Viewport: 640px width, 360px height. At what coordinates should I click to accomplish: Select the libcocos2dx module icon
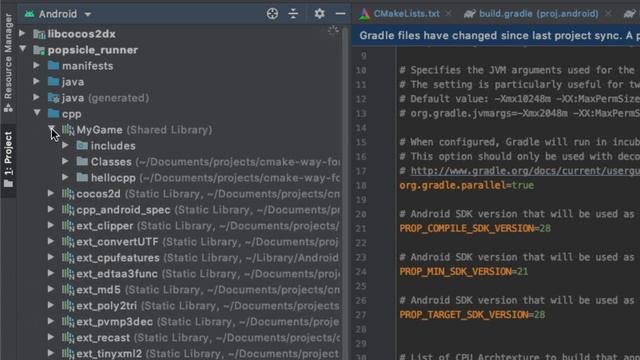(x=39, y=34)
